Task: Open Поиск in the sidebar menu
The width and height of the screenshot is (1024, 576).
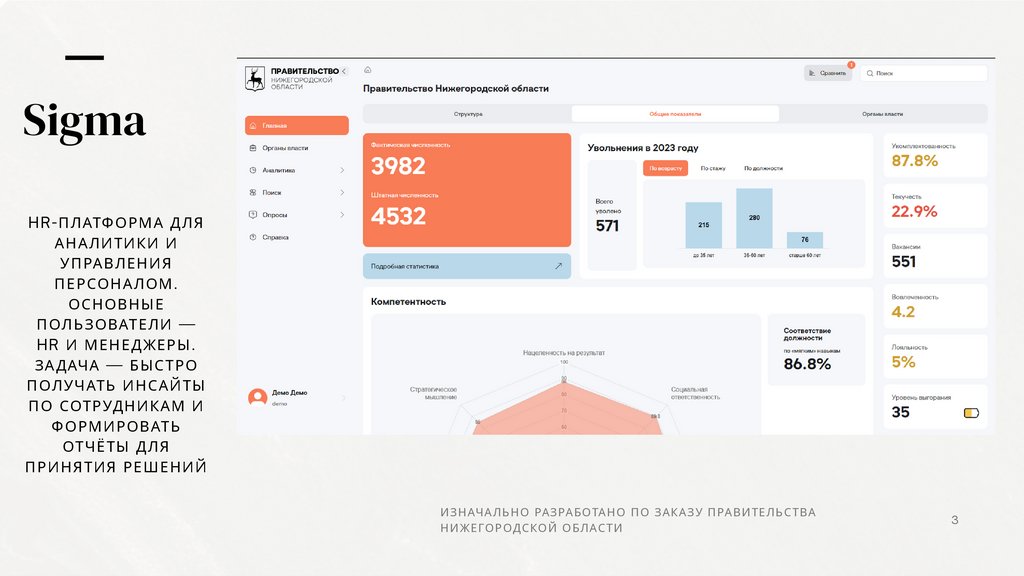Action: click(x=296, y=193)
